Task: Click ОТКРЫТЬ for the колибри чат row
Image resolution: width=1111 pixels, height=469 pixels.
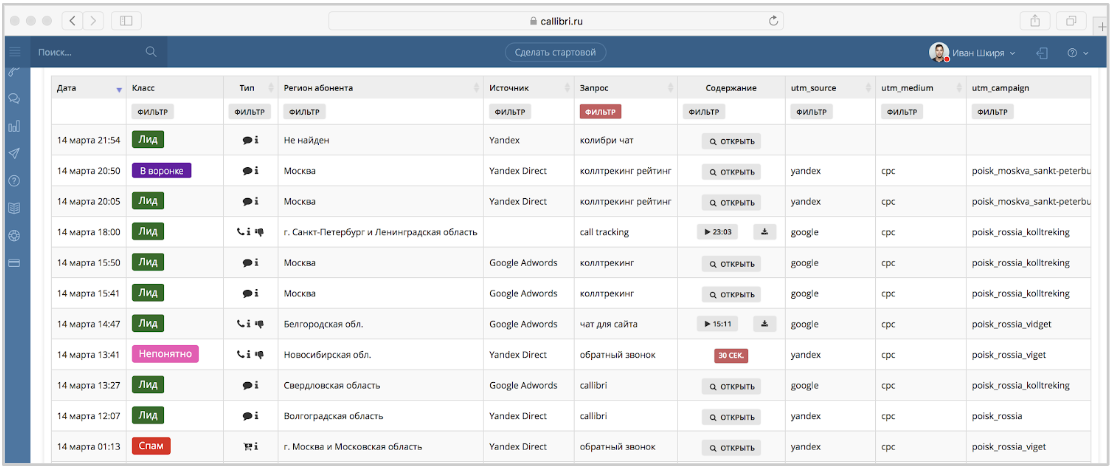Action: click(731, 140)
